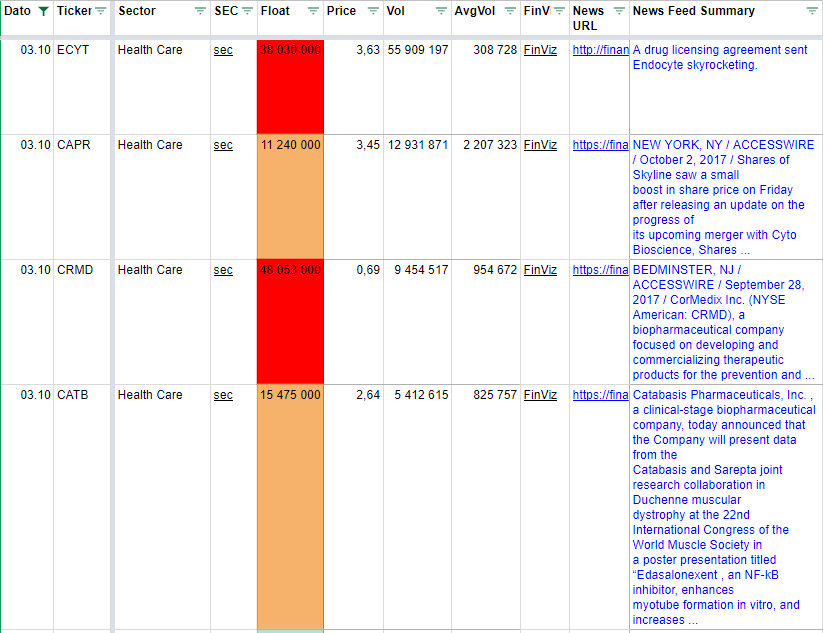
Task: Select the red float cell 38 030 000
Action: tap(290, 87)
